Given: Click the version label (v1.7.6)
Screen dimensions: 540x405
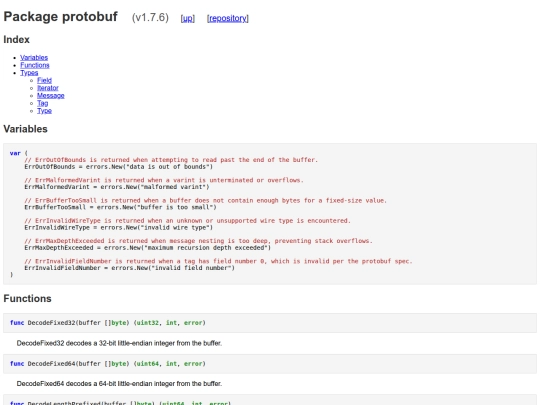Looking at the screenshot, I should tap(150, 18).
